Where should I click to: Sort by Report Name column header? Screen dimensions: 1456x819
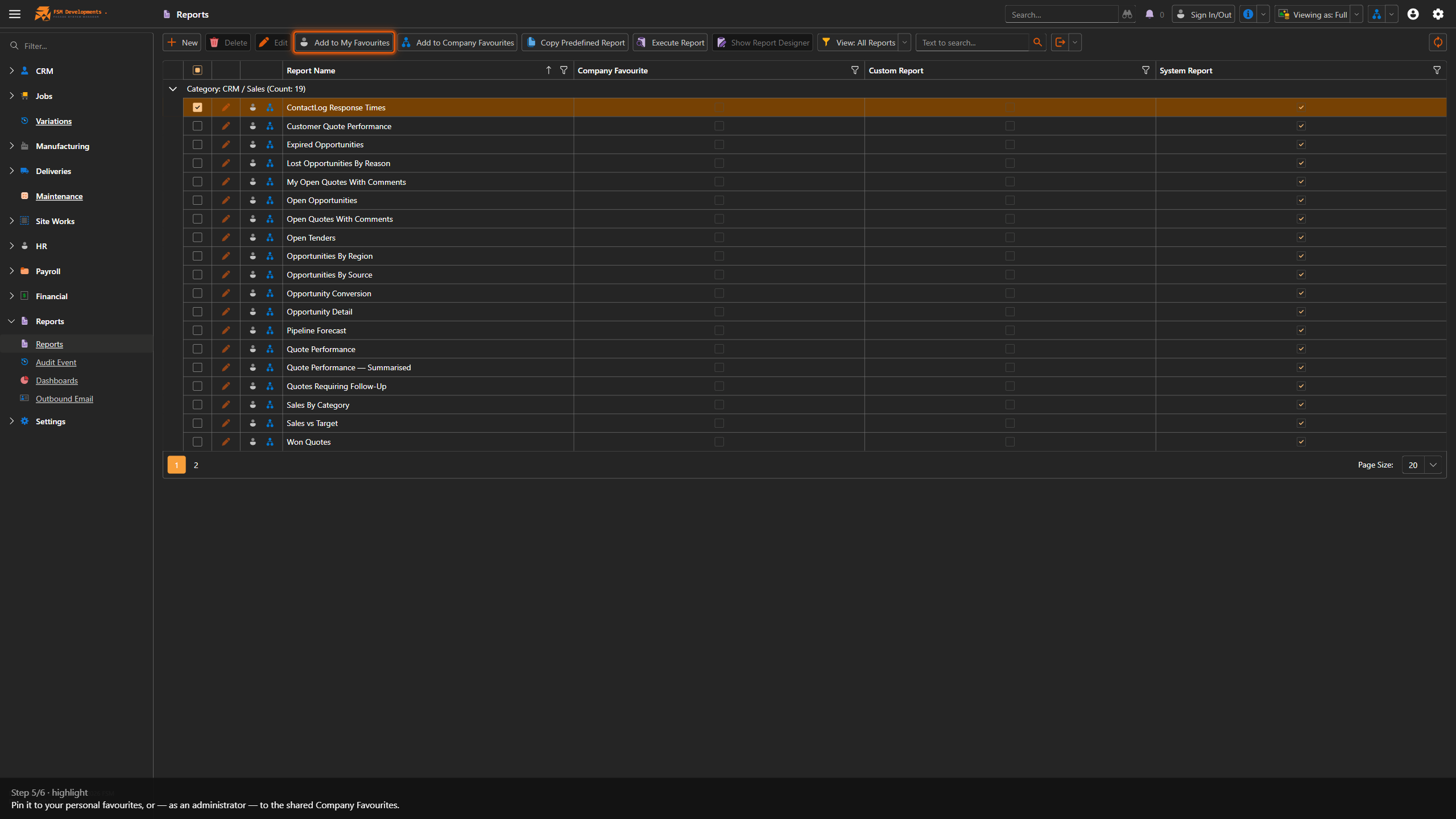pyautogui.click(x=311, y=70)
